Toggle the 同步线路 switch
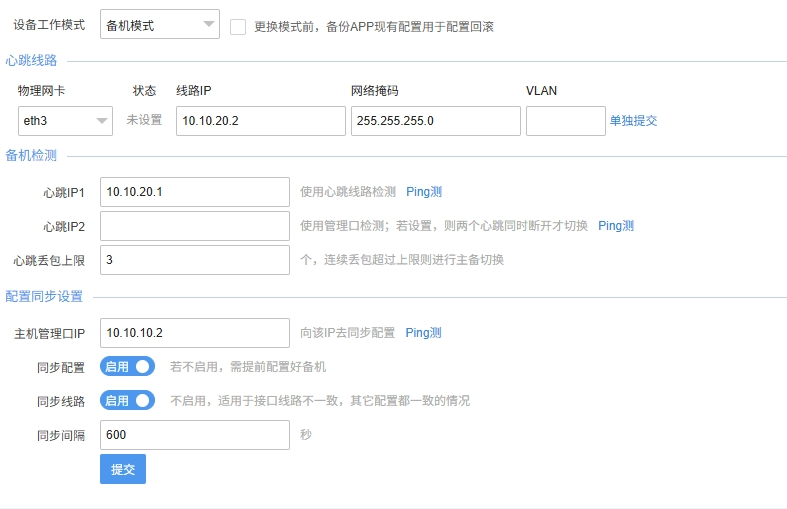The image size is (787, 509). pyautogui.click(x=127, y=401)
